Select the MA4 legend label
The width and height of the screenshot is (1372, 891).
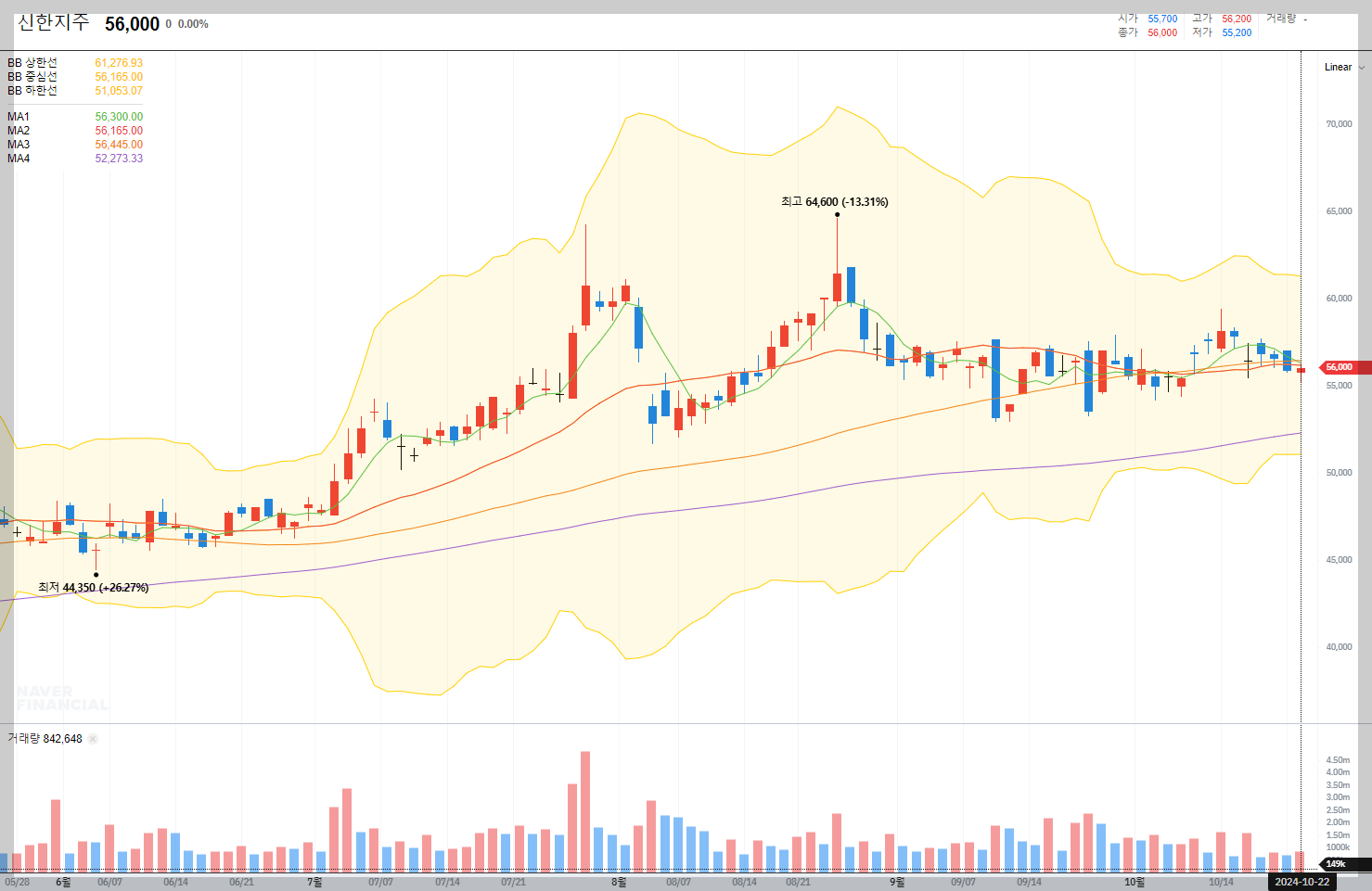(19, 159)
